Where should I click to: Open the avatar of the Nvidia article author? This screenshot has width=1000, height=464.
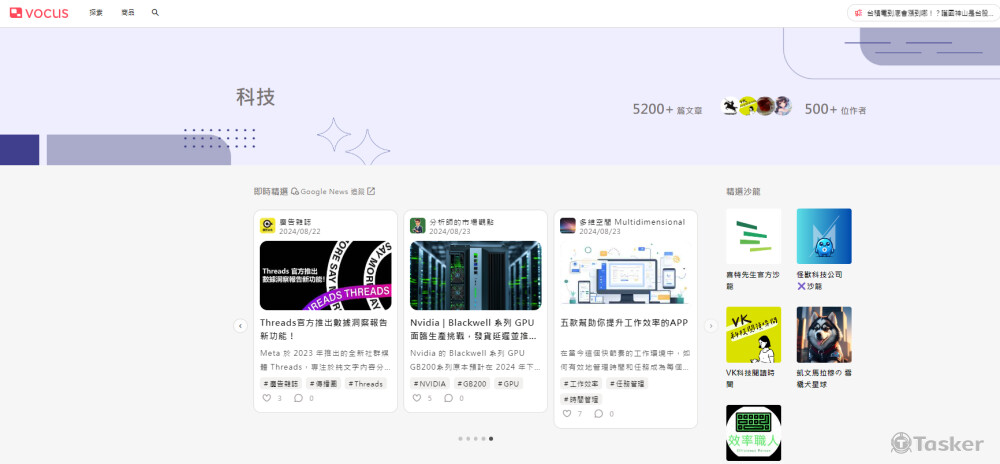[x=418, y=226]
